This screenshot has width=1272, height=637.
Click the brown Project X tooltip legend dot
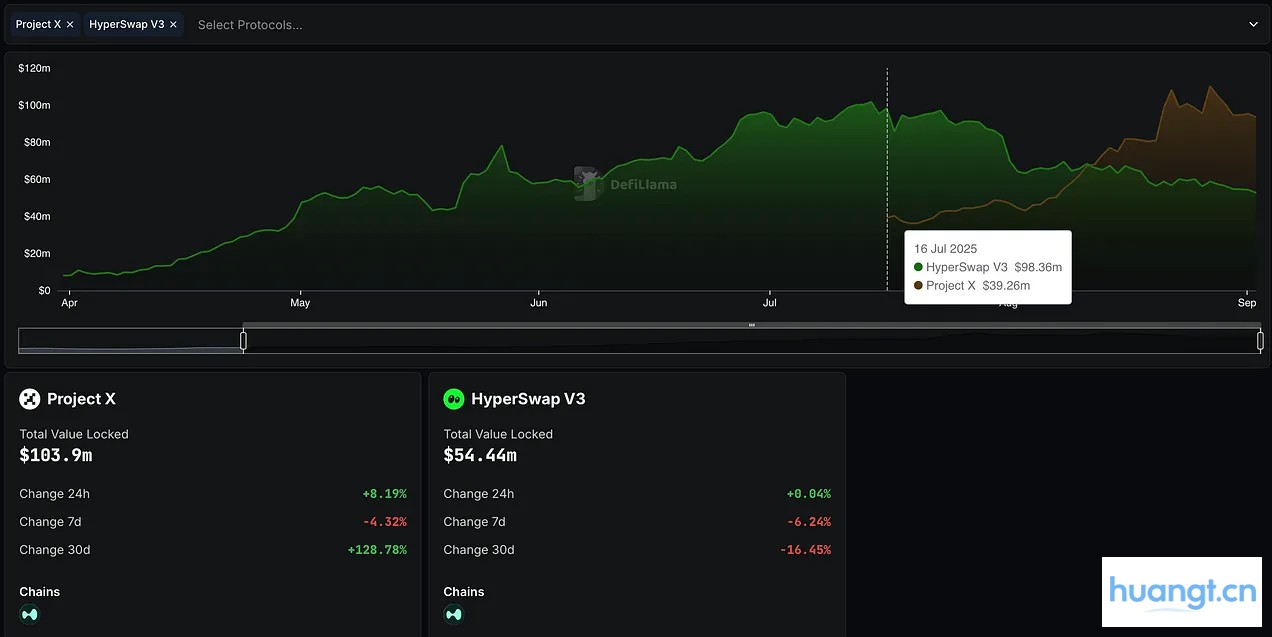(918, 286)
